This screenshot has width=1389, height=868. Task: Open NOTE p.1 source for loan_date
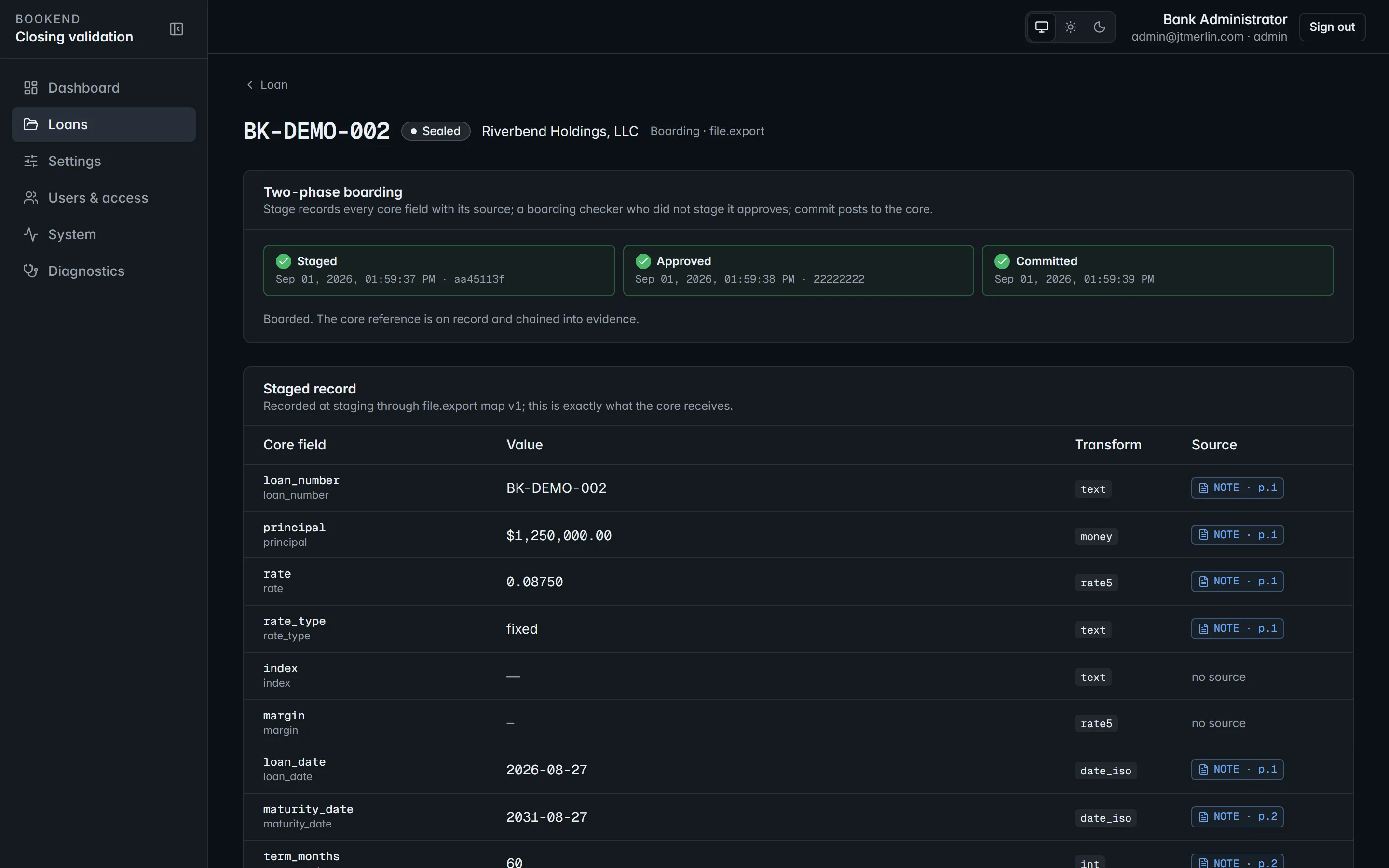[1237, 769]
